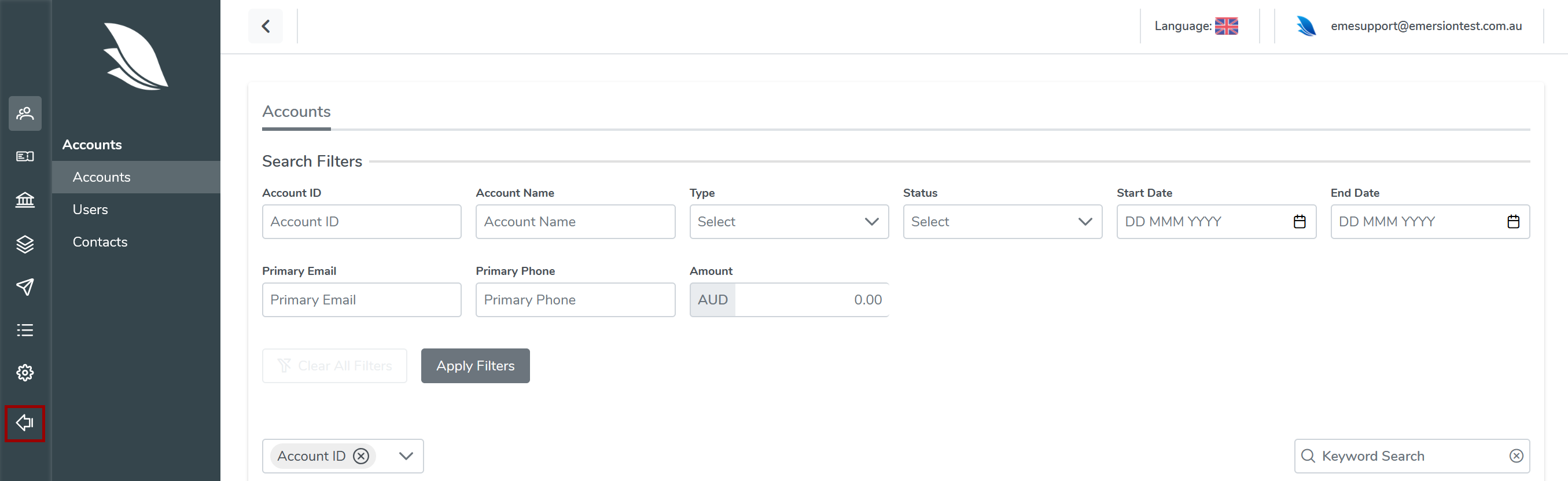Open the list icon in left rail

(25, 330)
